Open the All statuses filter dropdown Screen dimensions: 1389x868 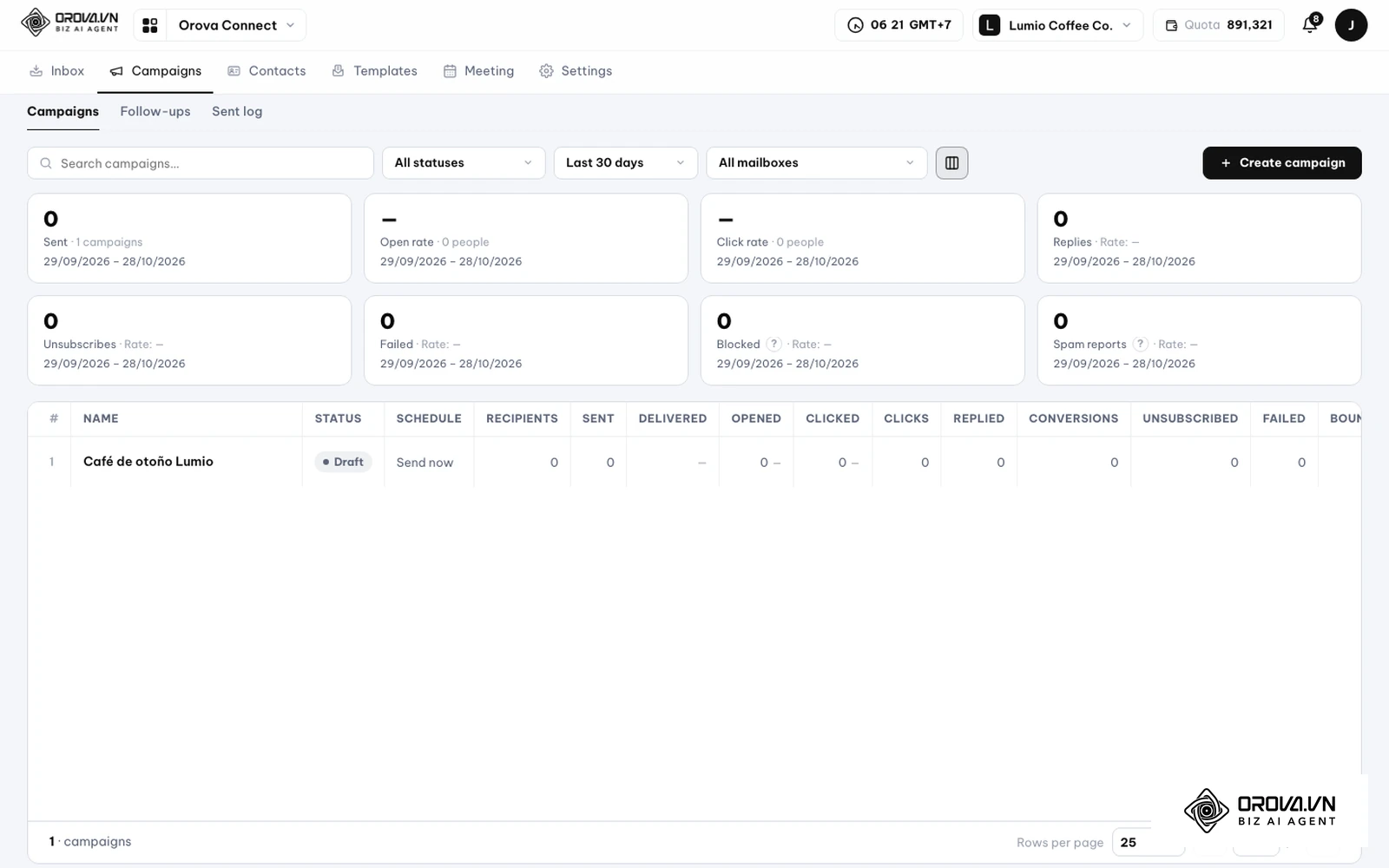(464, 163)
